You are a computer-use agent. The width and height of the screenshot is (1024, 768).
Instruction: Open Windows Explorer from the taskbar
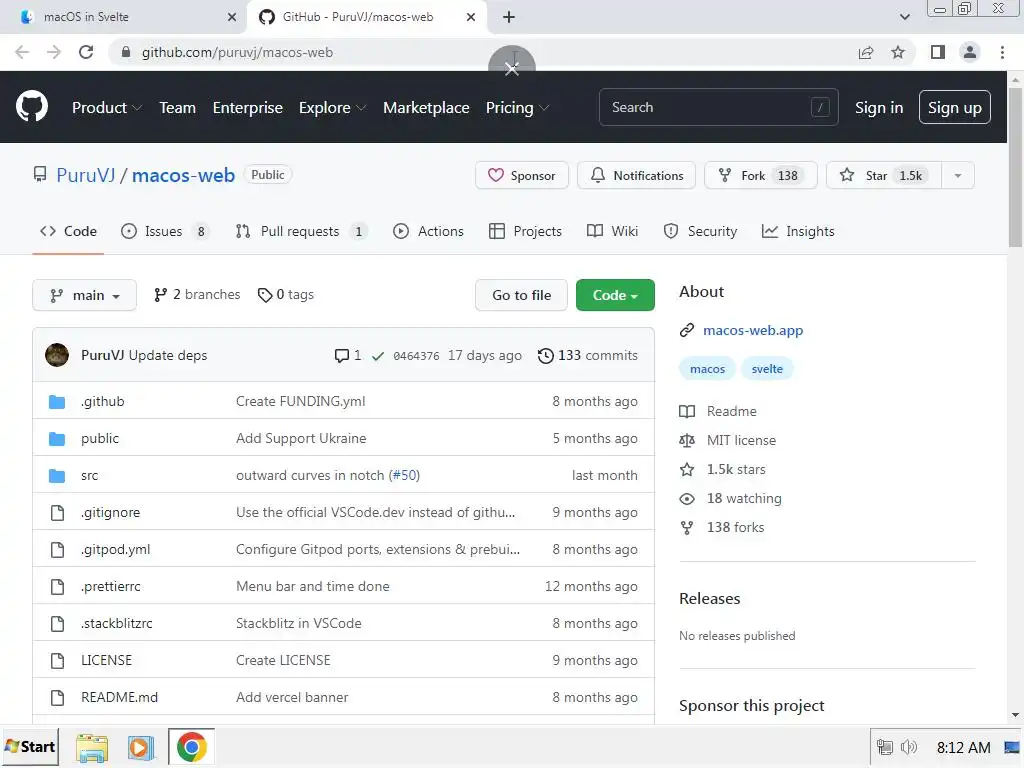coord(92,748)
